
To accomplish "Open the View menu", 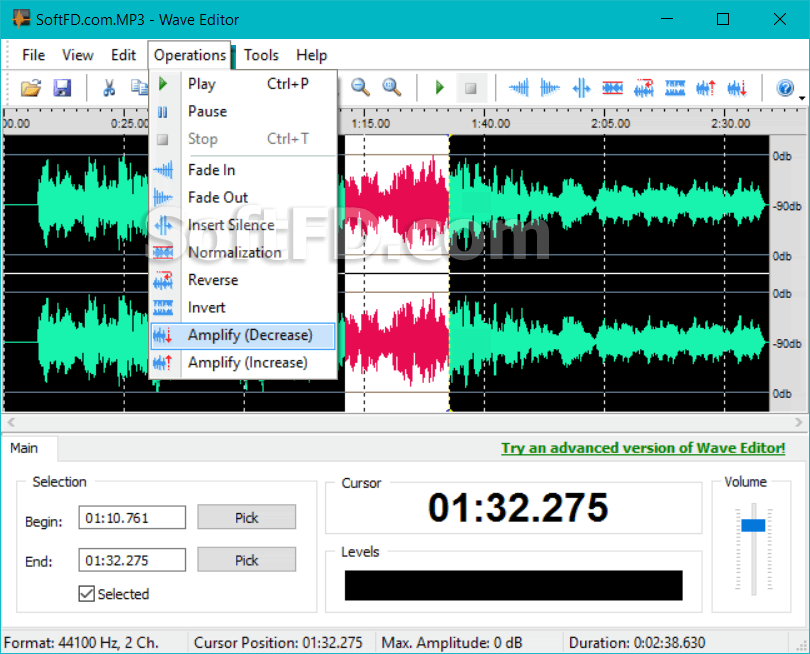I will pos(77,55).
